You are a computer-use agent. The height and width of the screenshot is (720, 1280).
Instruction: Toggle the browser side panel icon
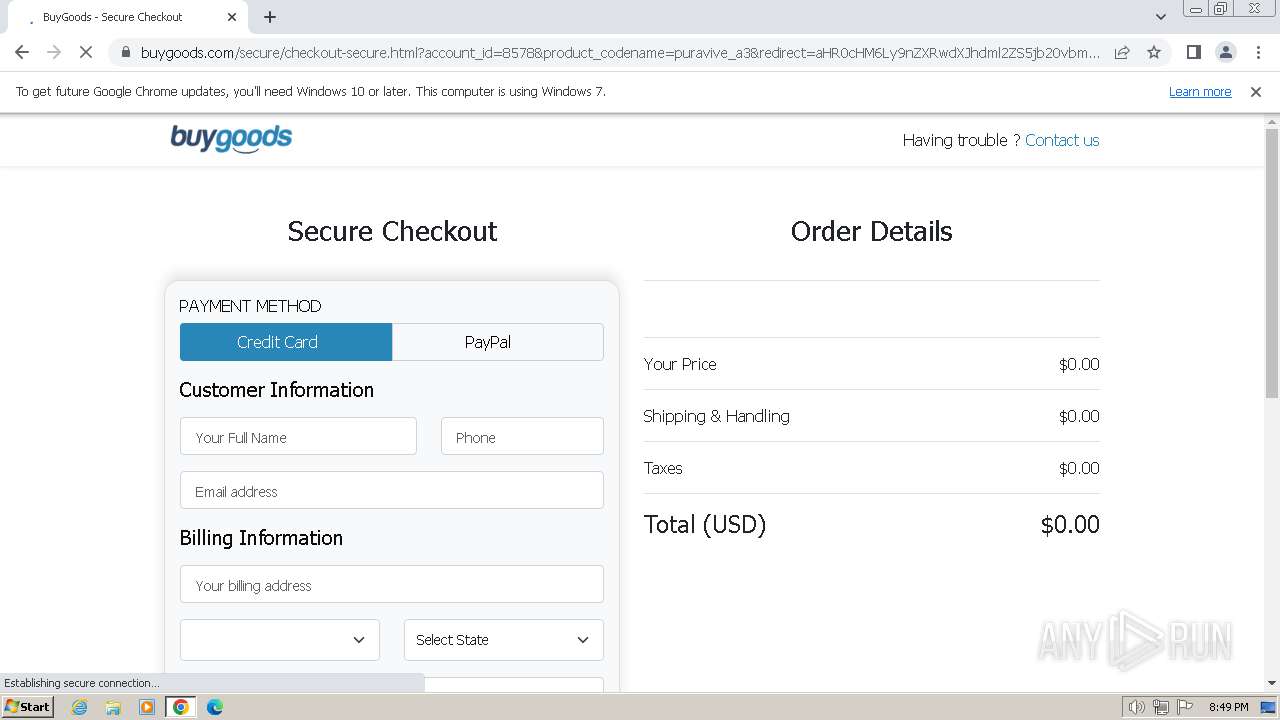pyautogui.click(x=1193, y=52)
